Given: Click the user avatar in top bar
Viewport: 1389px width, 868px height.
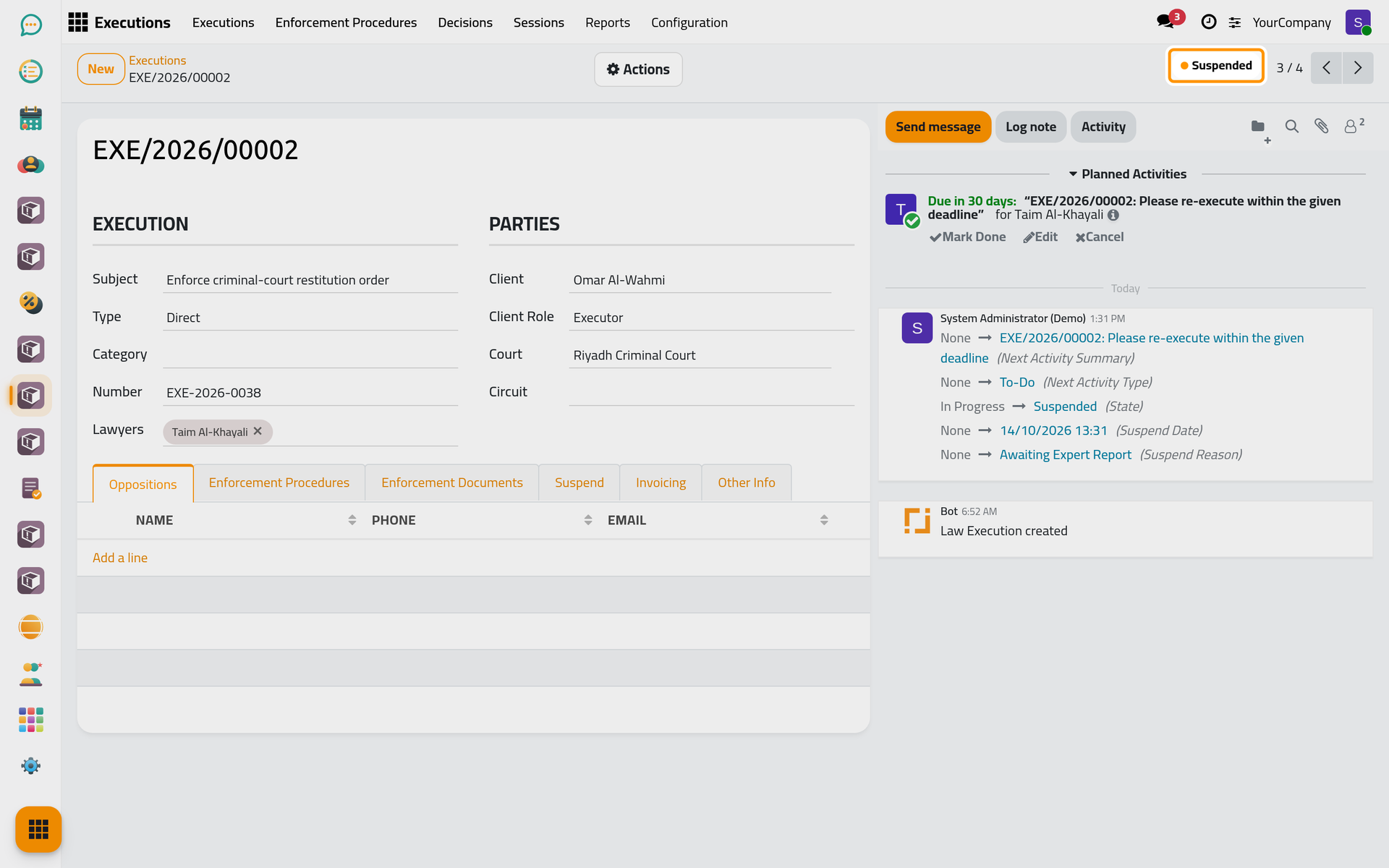Looking at the screenshot, I should coord(1358,22).
